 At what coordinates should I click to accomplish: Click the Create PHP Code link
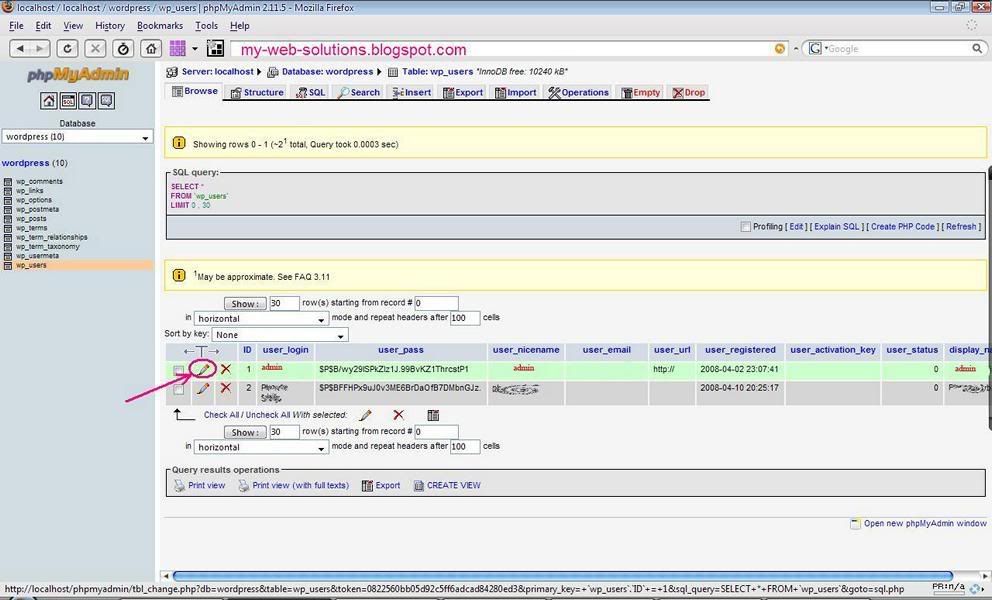pos(903,227)
